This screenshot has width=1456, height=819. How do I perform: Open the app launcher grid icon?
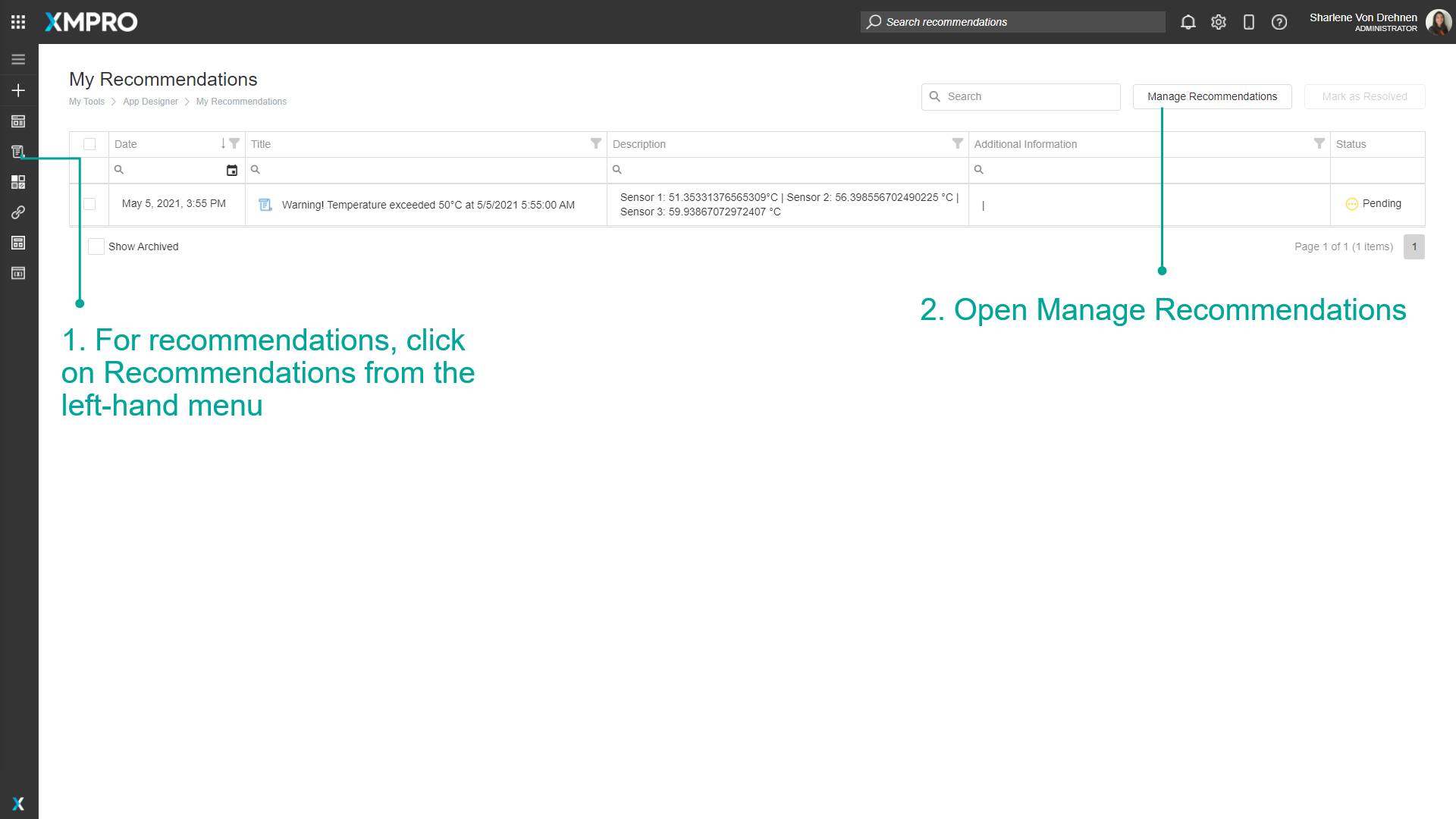(x=18, y=22)
